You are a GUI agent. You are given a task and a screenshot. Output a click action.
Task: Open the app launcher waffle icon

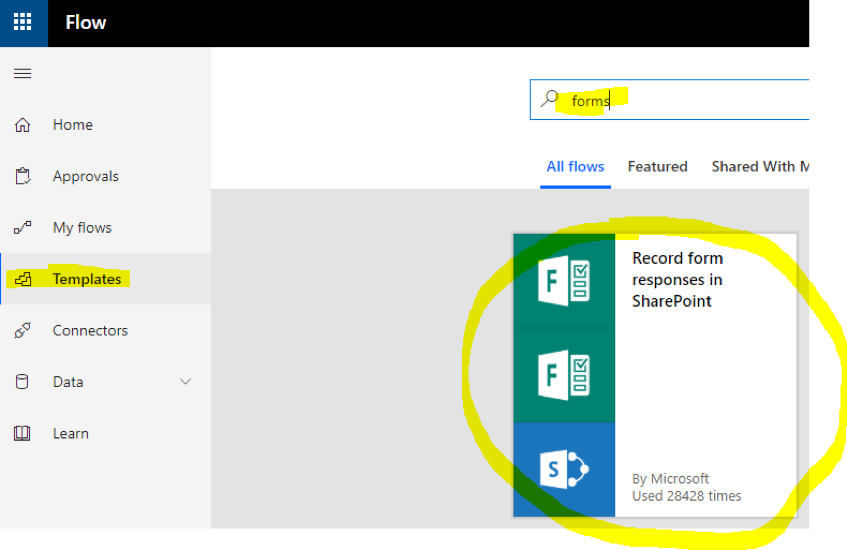(23, 22)
